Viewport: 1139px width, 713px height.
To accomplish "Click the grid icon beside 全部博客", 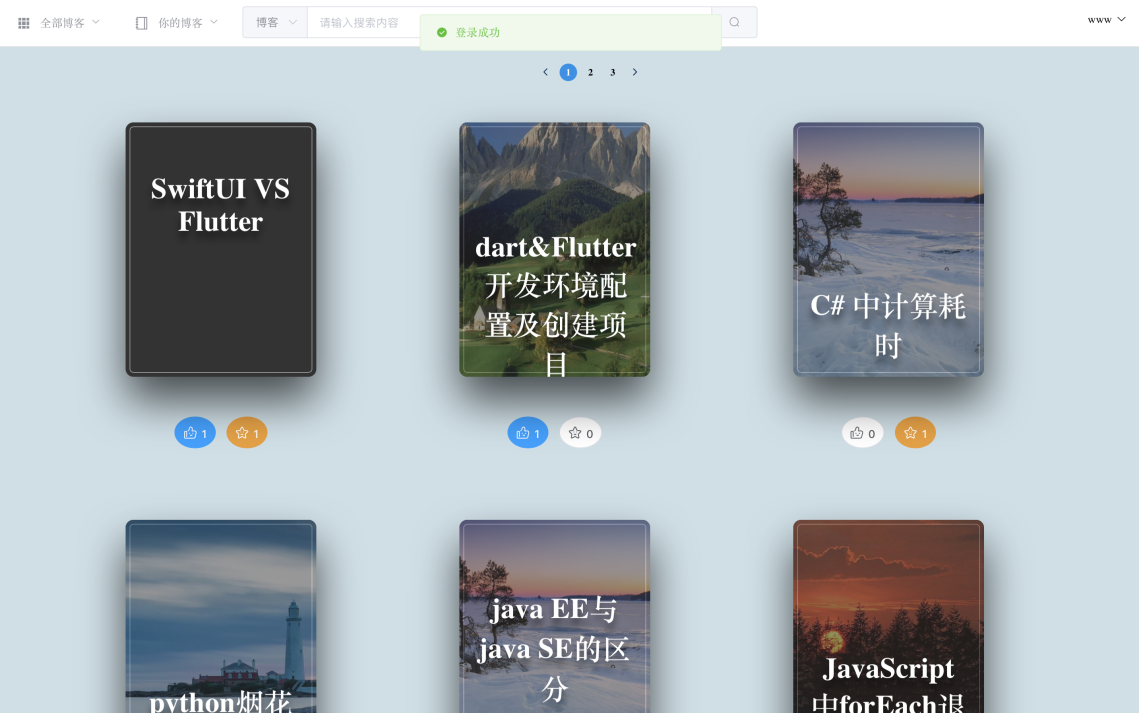I will tap(24, 23).
